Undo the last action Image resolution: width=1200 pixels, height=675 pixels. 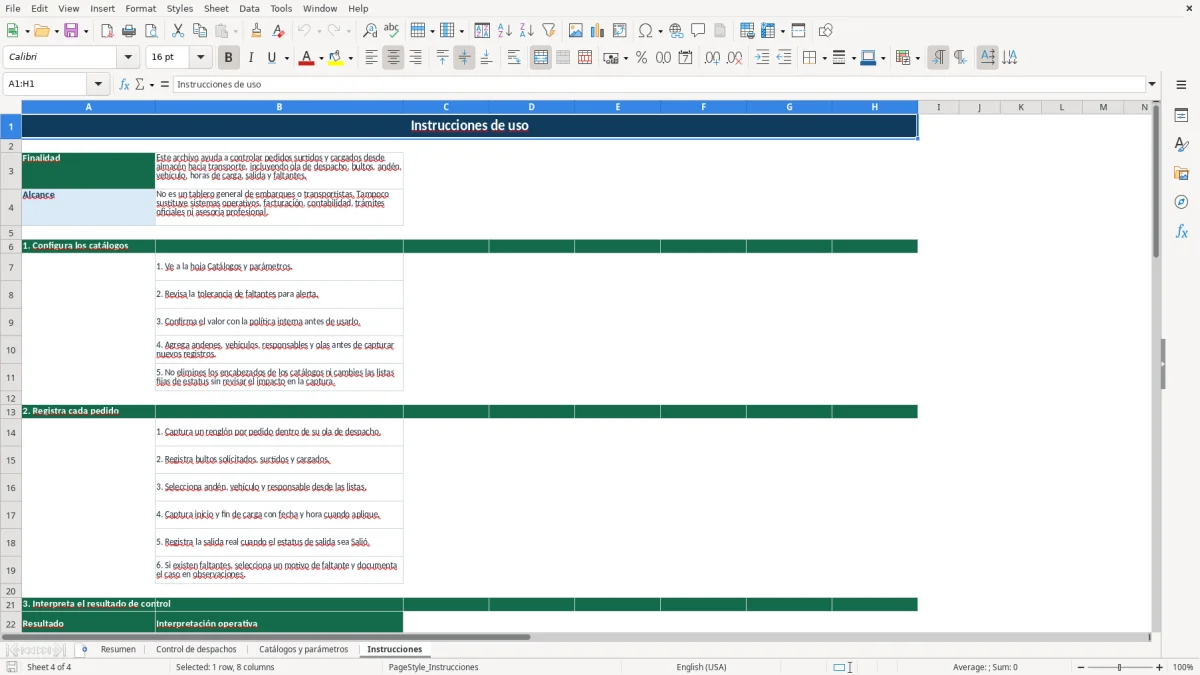[x=304, y=30]
